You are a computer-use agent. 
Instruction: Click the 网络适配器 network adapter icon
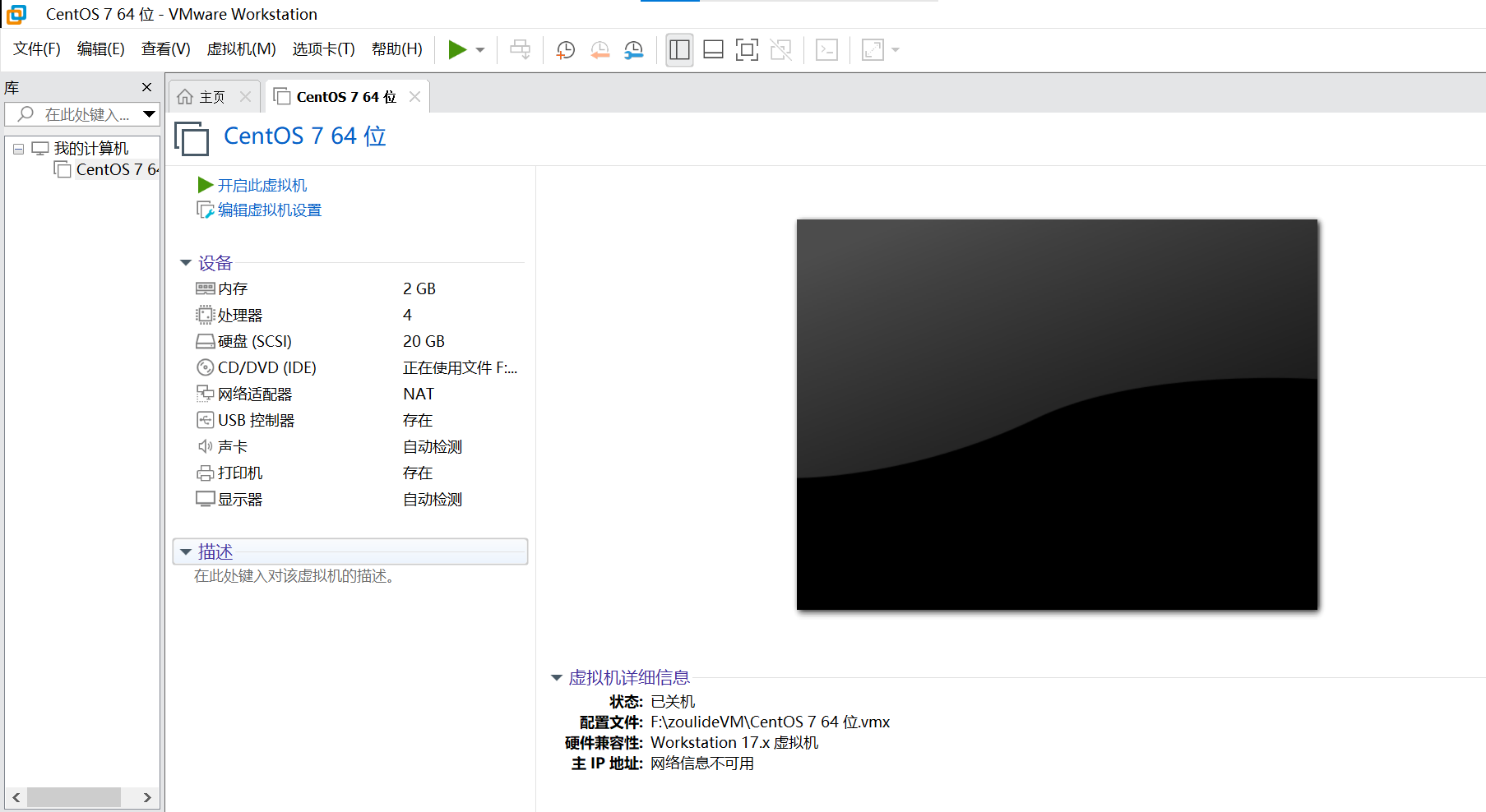(205, 394)
